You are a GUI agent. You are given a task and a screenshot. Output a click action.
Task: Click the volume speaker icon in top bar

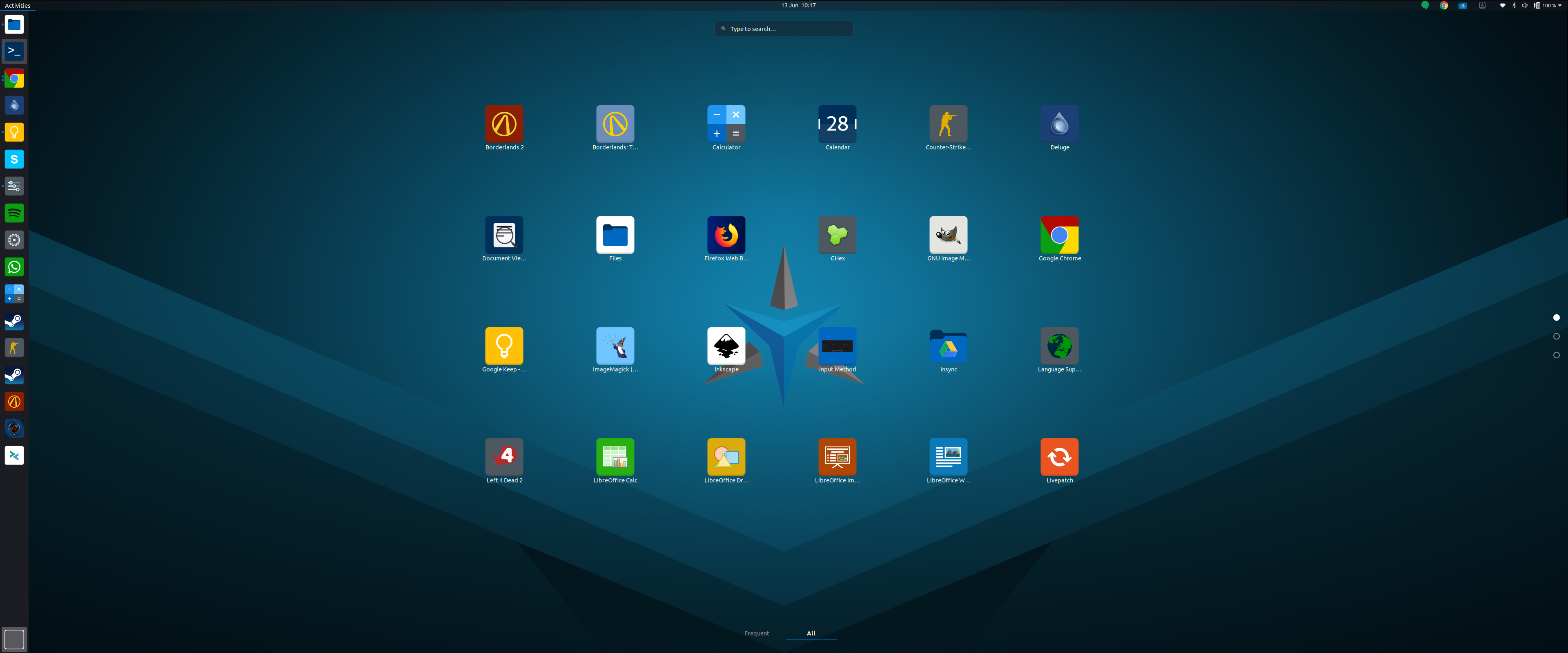click(x=1524, y=5)
